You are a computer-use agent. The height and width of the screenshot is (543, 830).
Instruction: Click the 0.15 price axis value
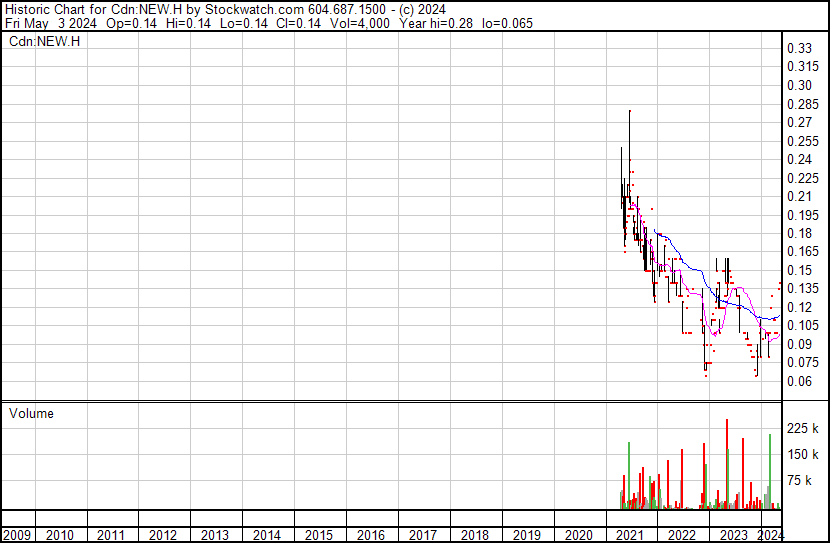tap(799, 270)
